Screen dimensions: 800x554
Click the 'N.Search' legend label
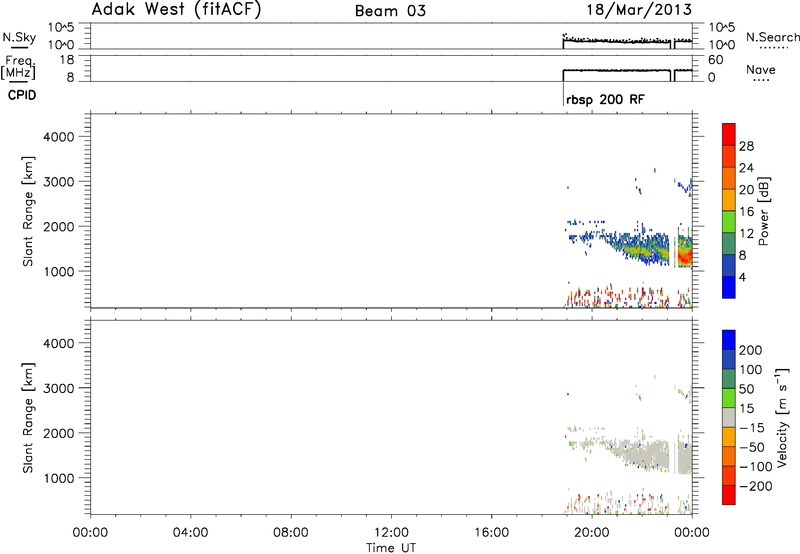772,37
